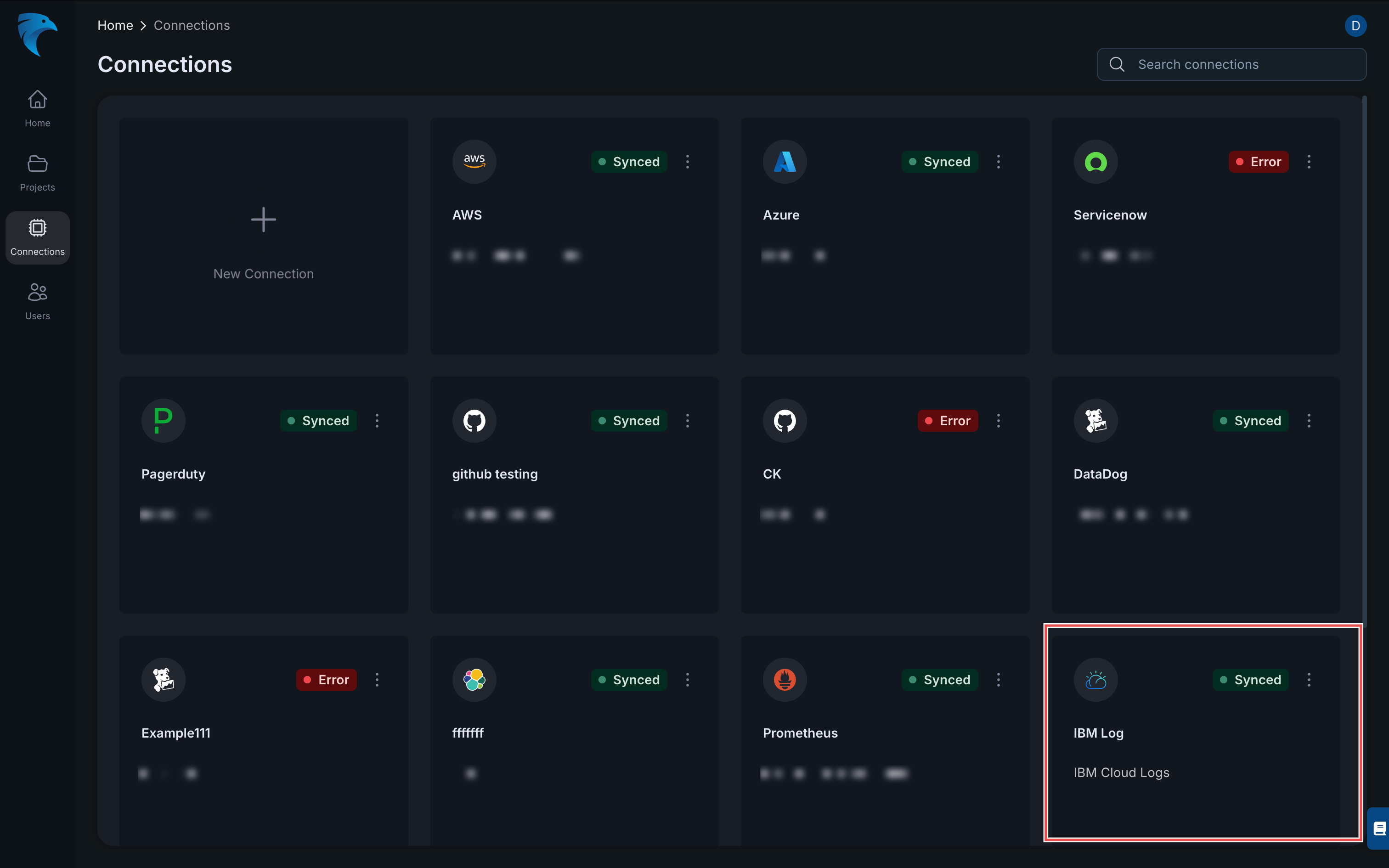This screenshot has height=868, width=1389.
Task: Open the Users section in the sidebar
Action: (x=37, y=301)
